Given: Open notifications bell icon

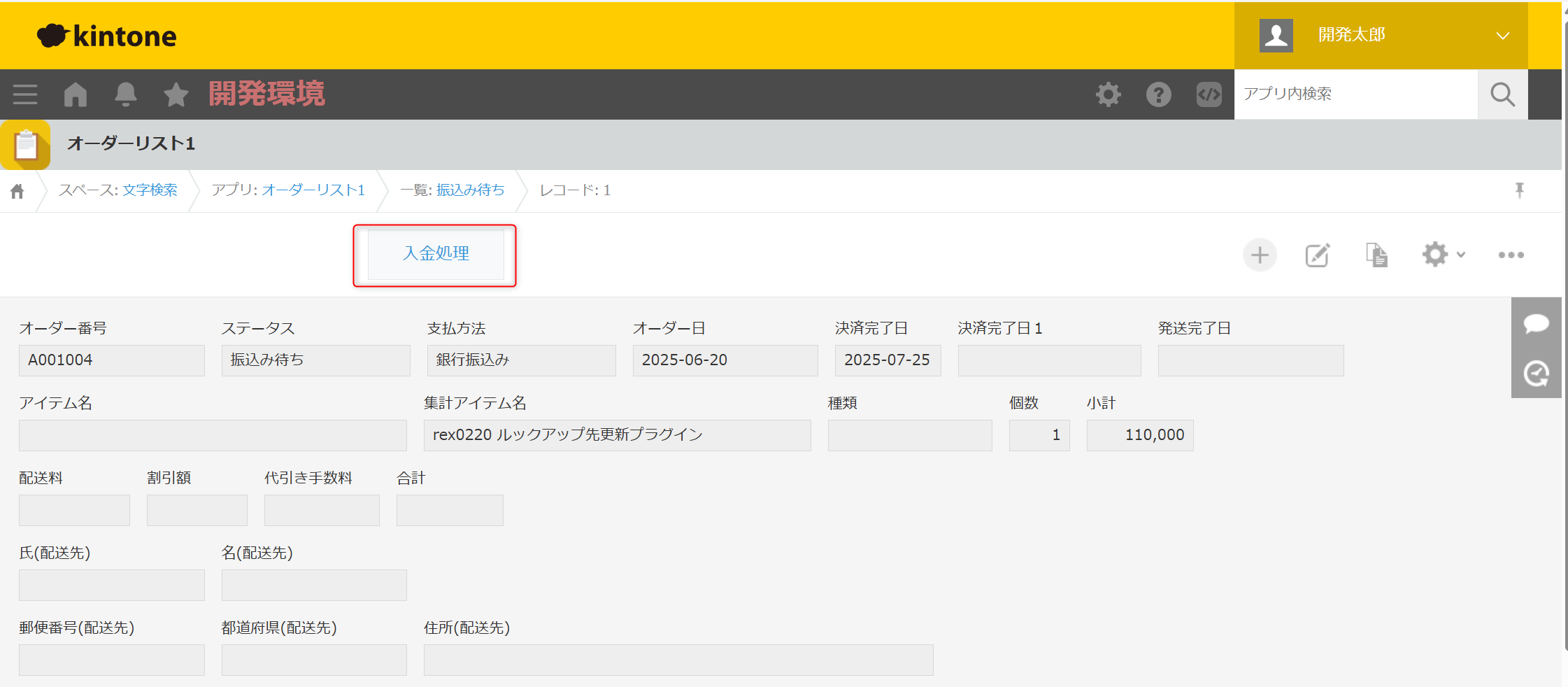Looking at the screenshot, I should click(126, 94).
